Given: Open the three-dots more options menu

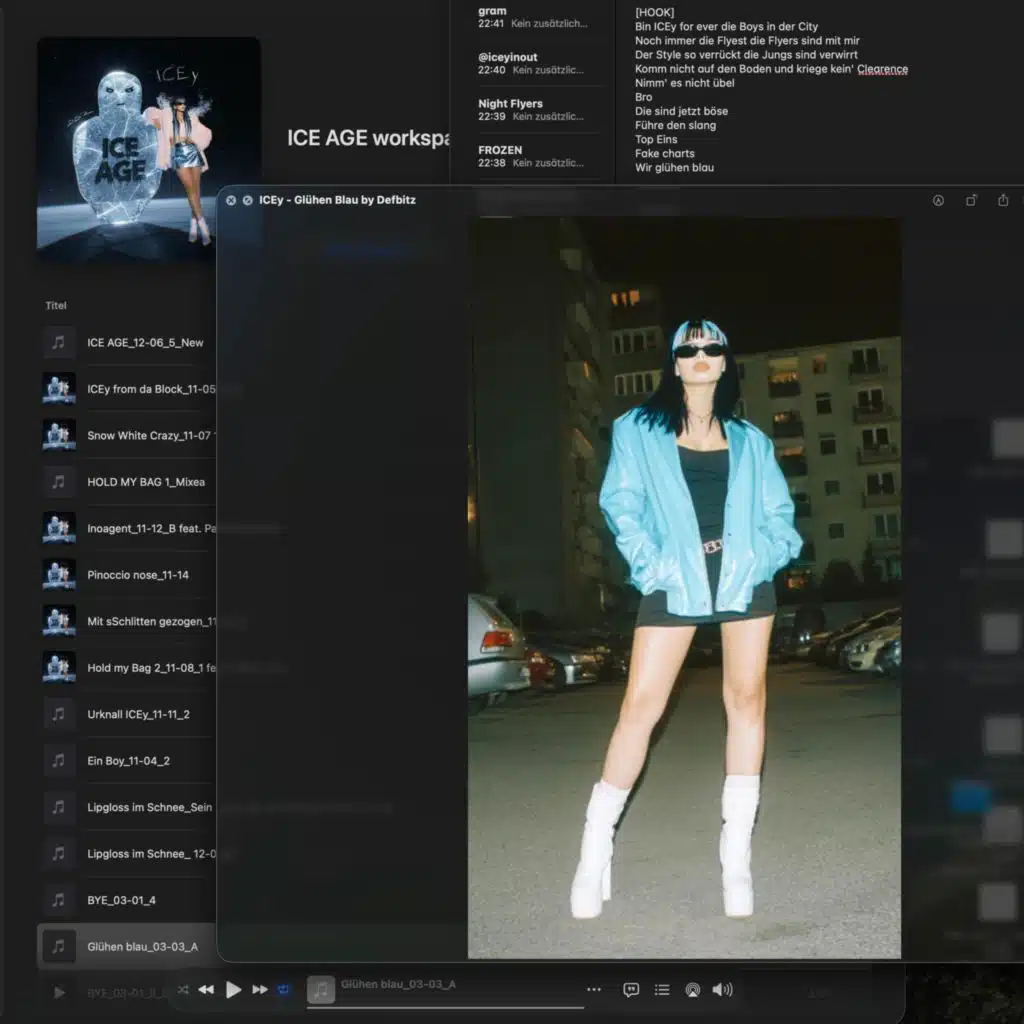Looking at the screenshot, I should pyautogui.click(x=594, y=989).
